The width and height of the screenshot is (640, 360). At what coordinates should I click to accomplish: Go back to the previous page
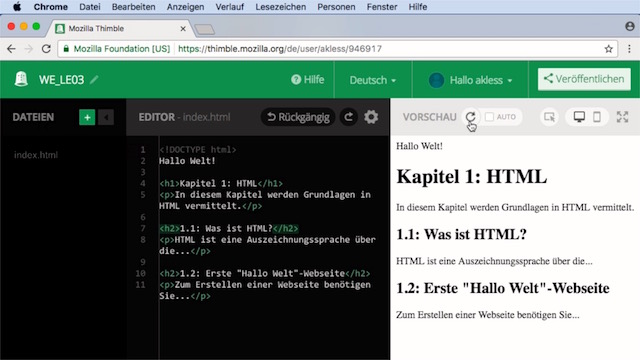(11, 49)
